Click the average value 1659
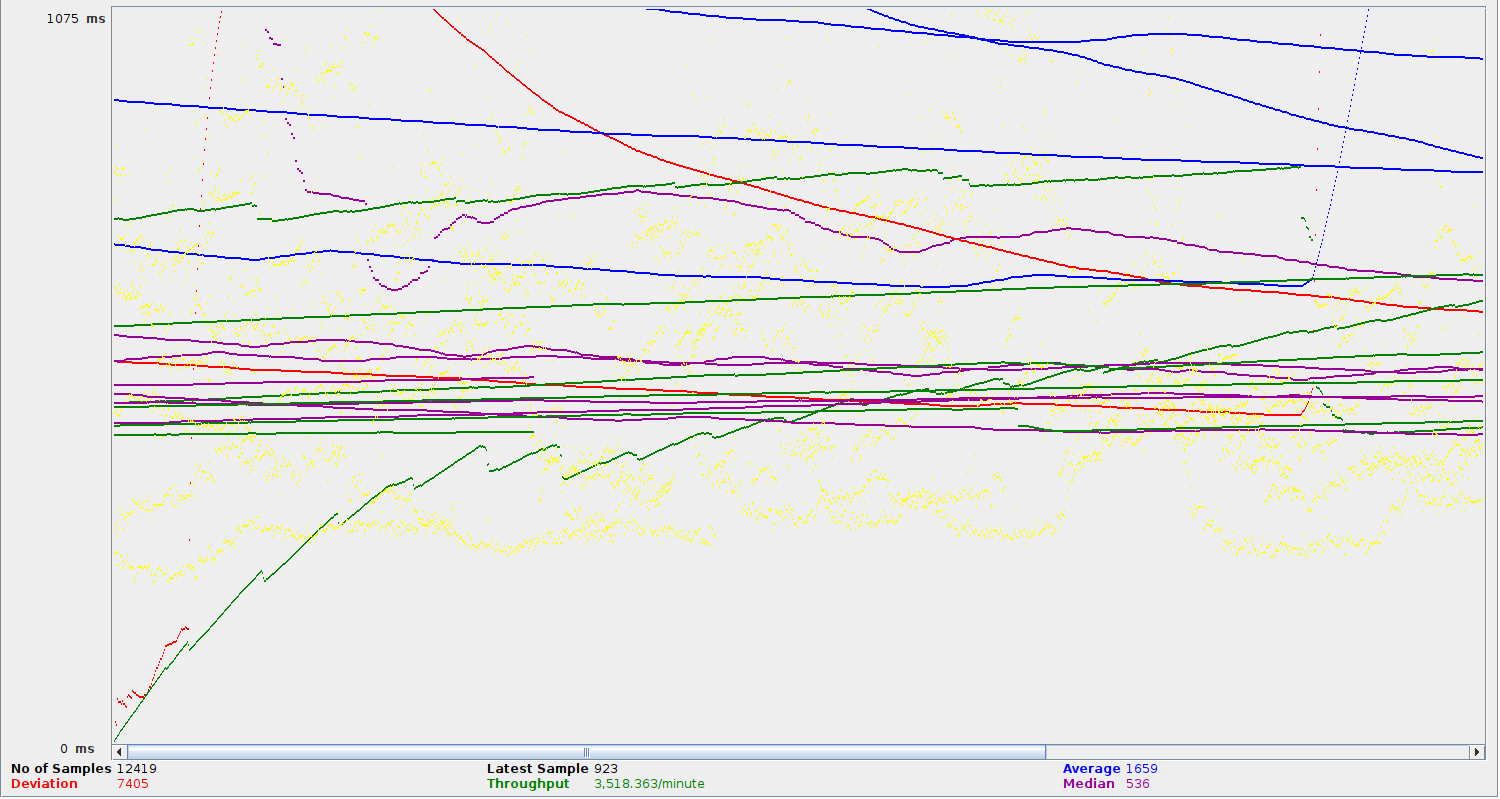The height and width of the screenshot is (799, 1500). (1141, 769)
